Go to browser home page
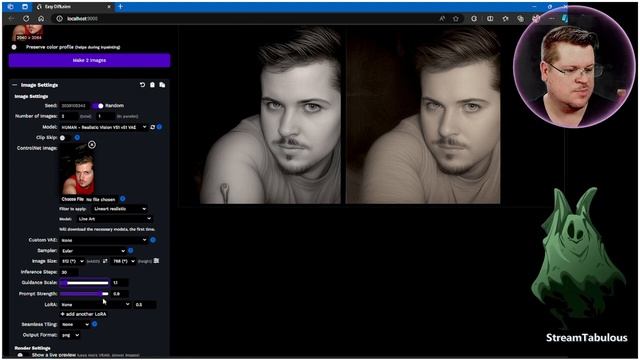 (41, 19)
